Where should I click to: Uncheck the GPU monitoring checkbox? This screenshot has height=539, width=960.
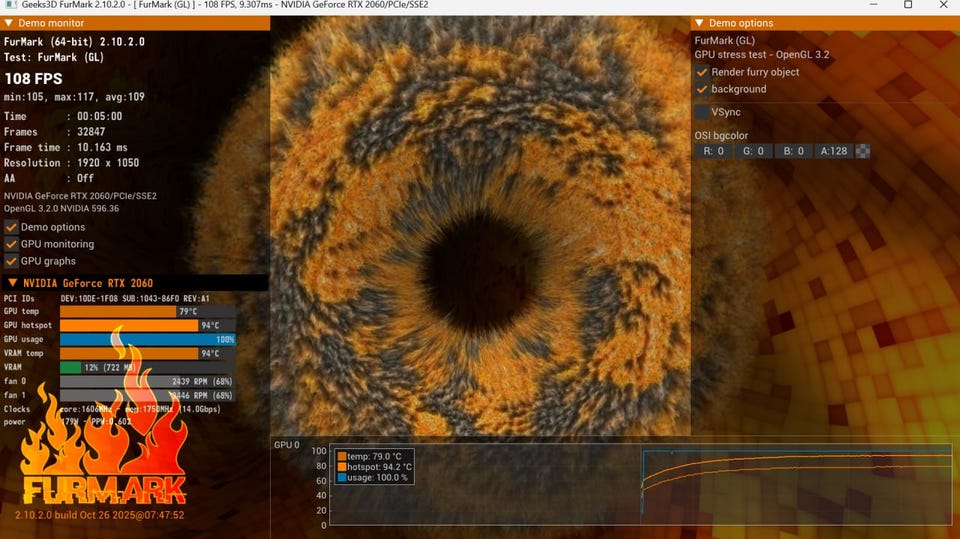point(11,244)
